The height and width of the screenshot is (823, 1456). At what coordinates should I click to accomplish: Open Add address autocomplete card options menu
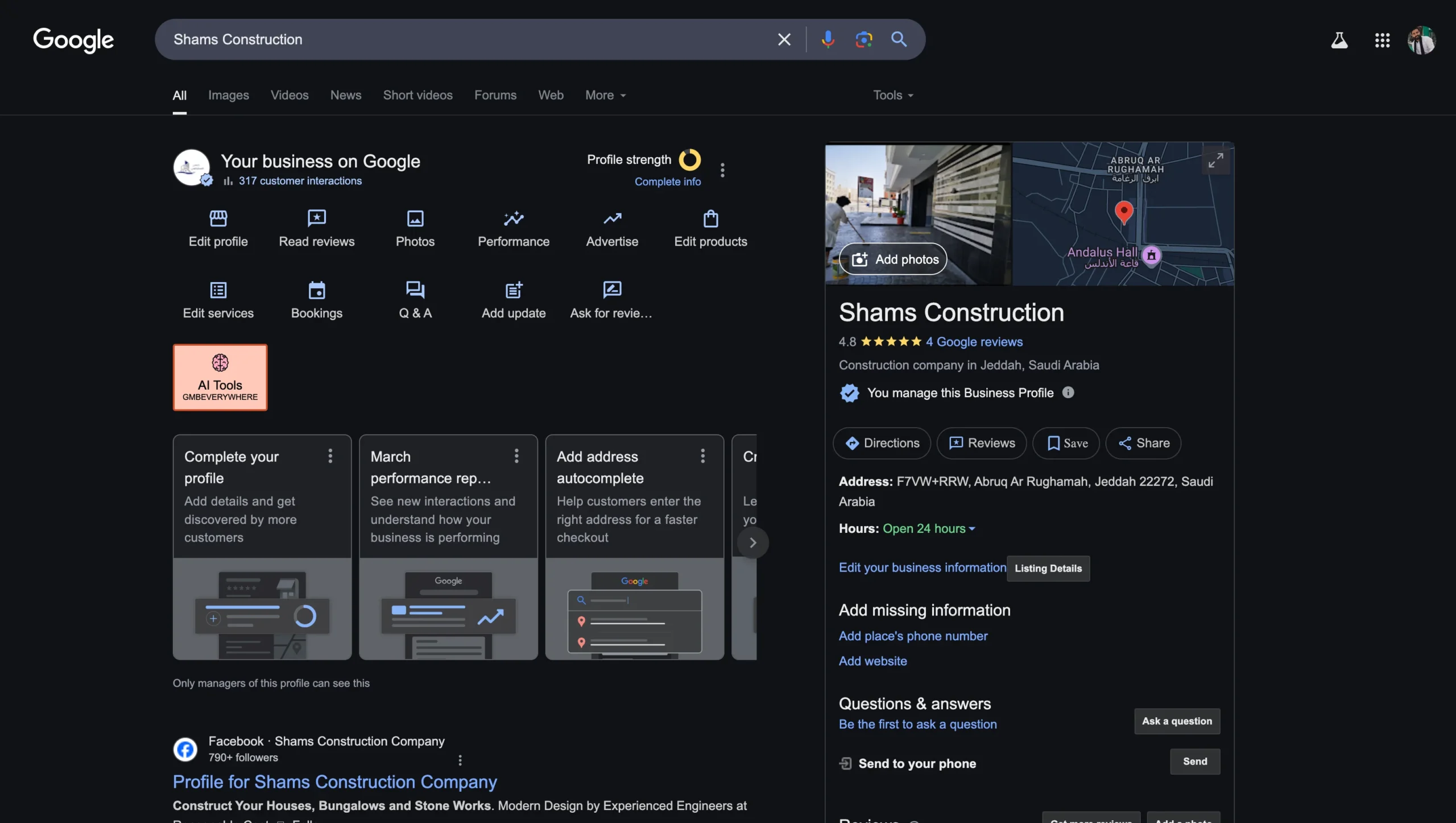[x=702, y=456]
